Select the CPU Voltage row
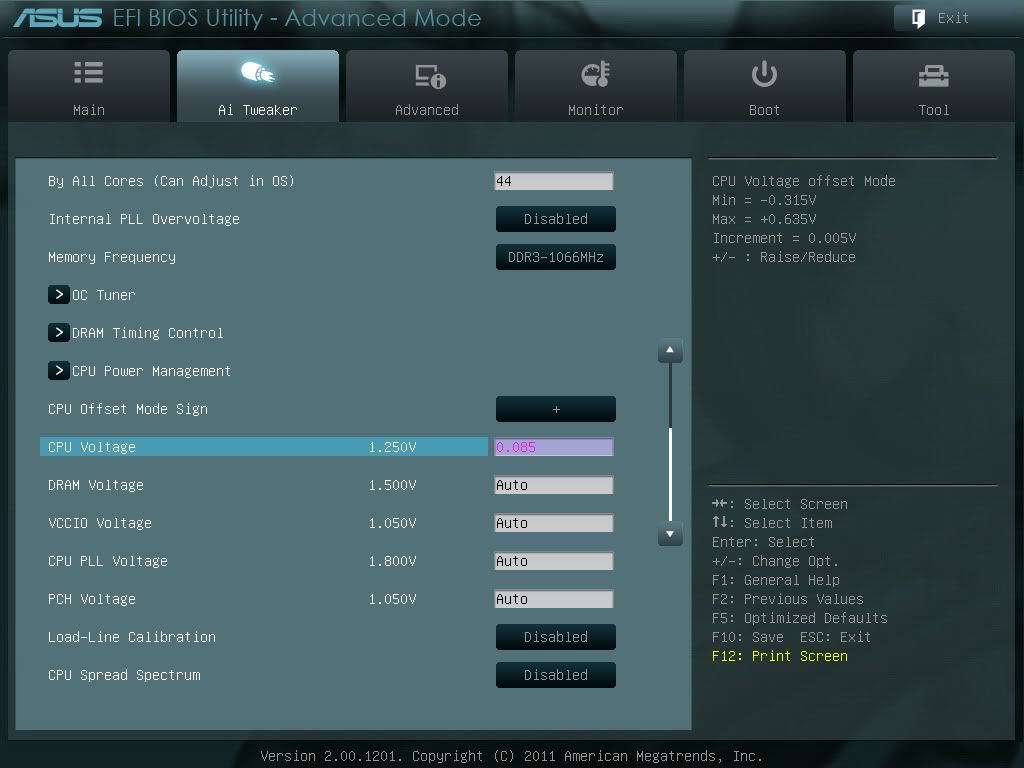This screenshot has width=1024, height=768. [x=264, y=447]
